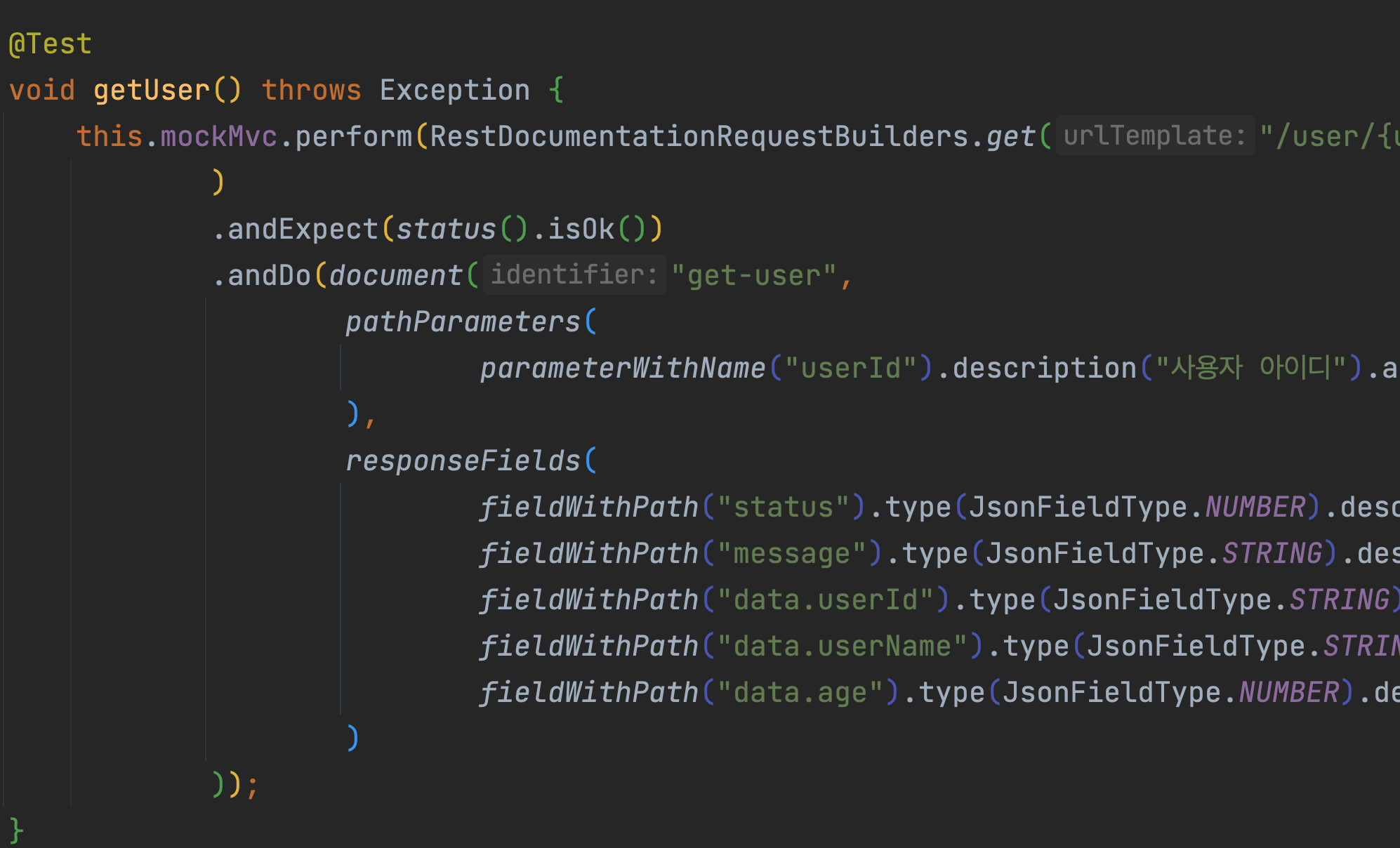
Task: Click the "userId" string literal
Action: [x=850, y=368]
